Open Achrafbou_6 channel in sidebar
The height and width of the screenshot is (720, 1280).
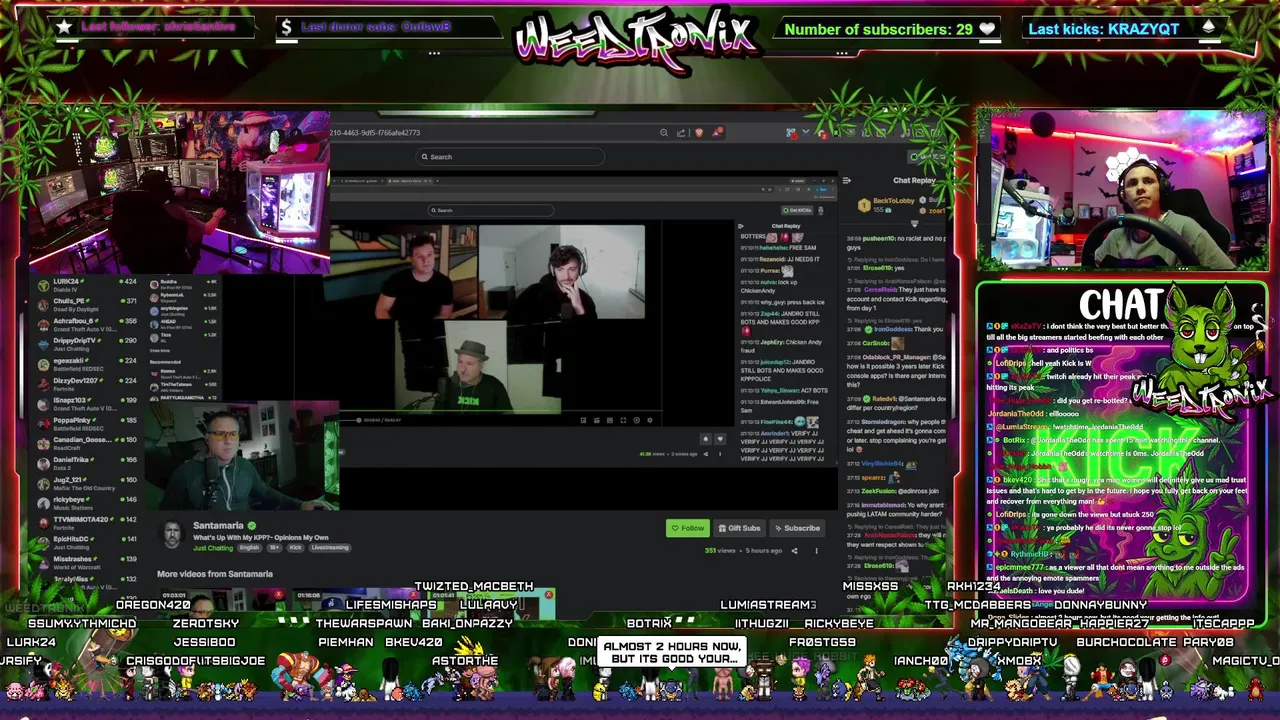(x=86, y=324)
